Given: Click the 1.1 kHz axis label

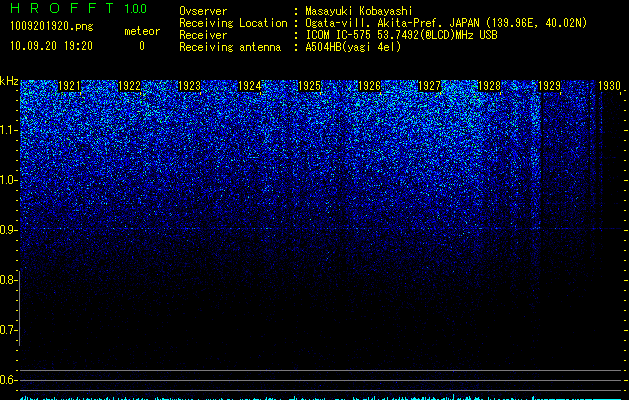Looking at the screenshot, I should click(7, 130).
